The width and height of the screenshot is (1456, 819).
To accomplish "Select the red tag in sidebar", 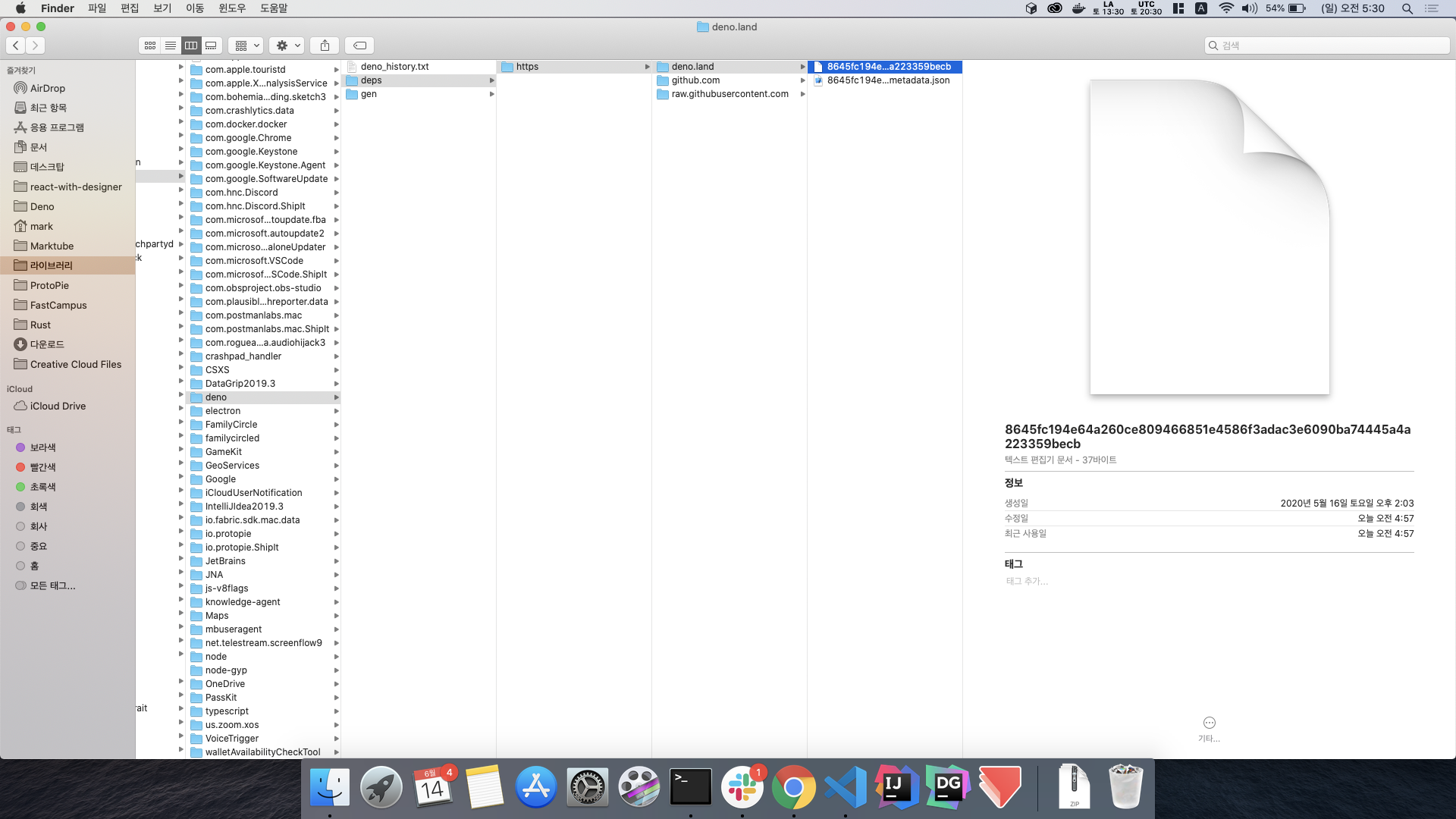I will click(x=42, y=467).
